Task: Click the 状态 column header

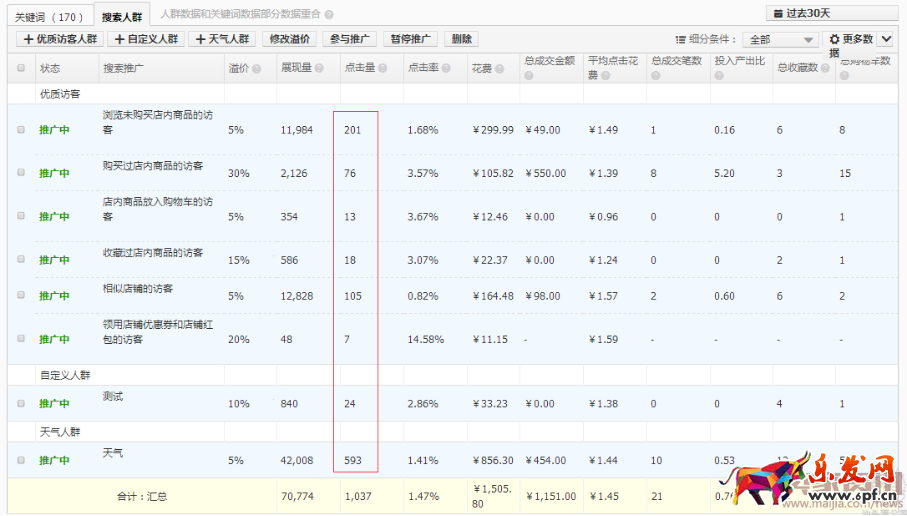Action: 50,68
